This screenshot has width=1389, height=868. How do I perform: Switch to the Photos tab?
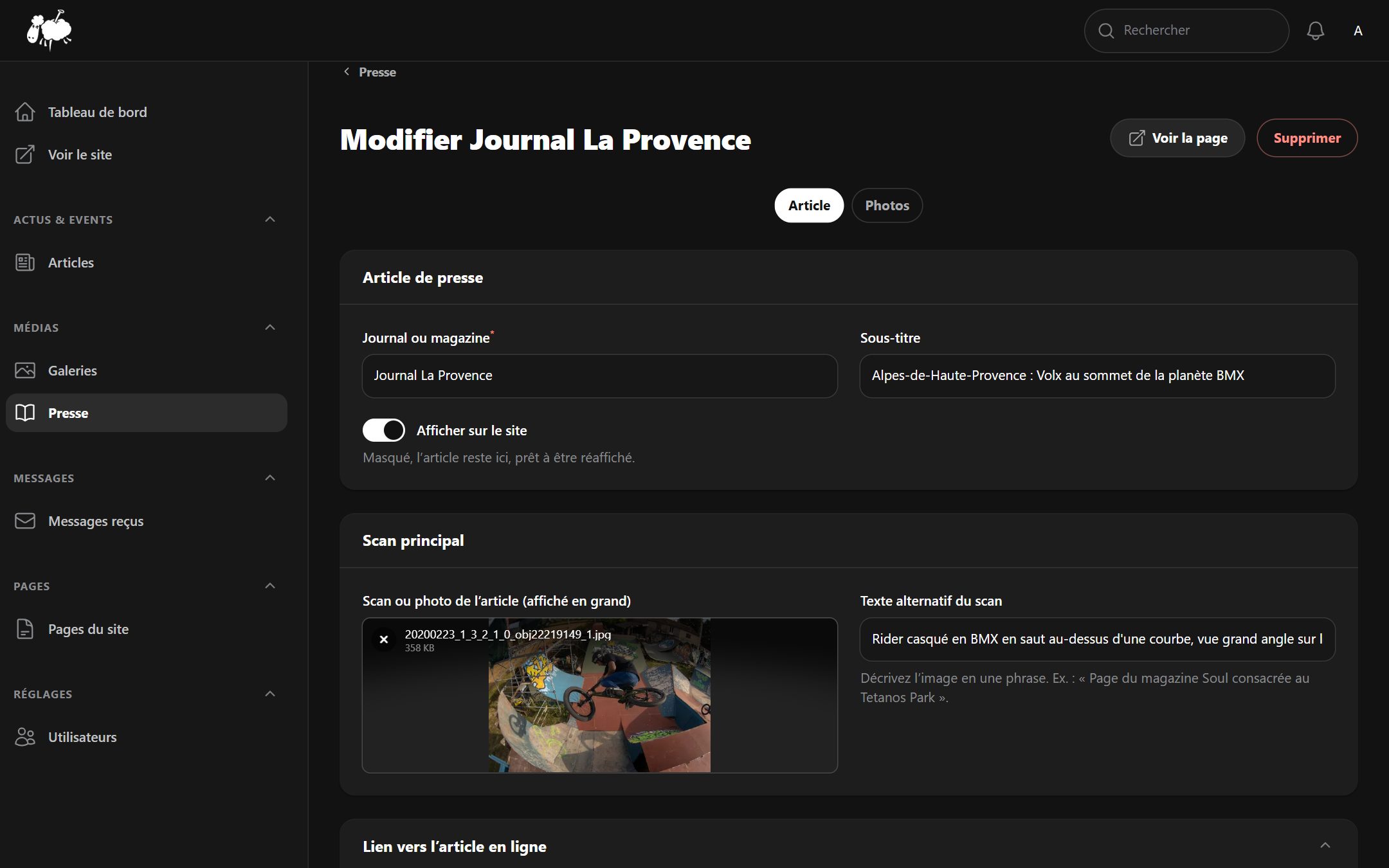coord(887,205)
